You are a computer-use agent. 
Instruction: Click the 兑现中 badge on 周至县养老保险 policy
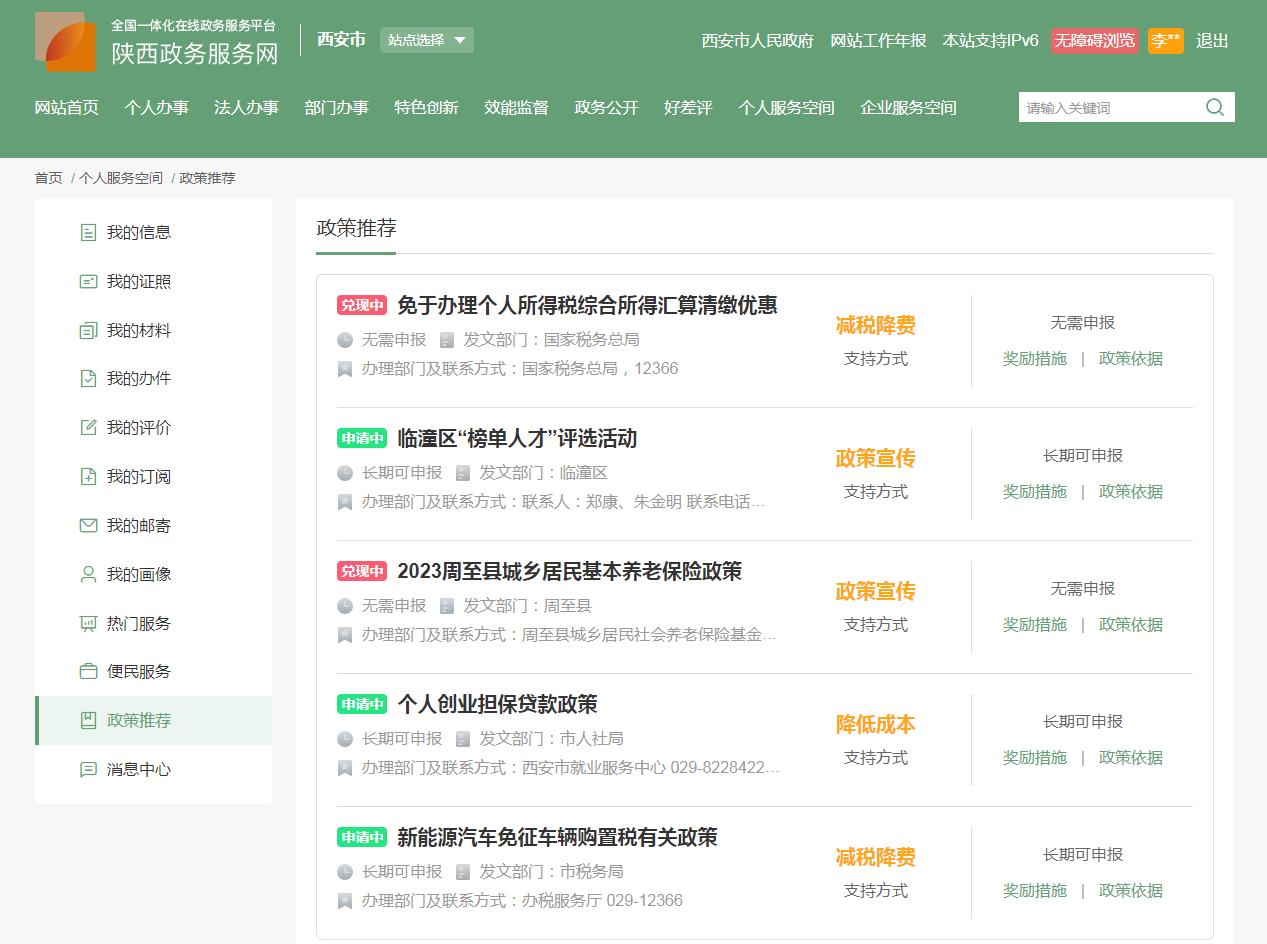tap(362, 572)
